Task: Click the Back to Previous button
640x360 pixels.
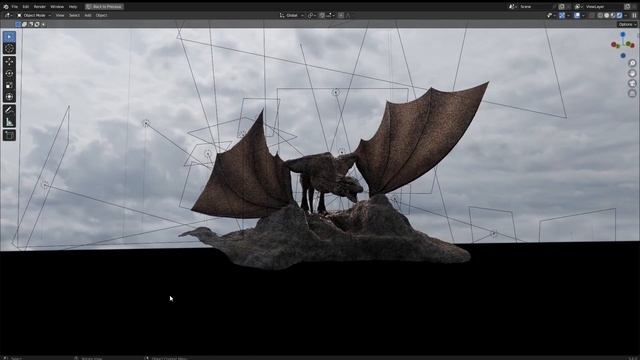Action: (x=104, y=7)
